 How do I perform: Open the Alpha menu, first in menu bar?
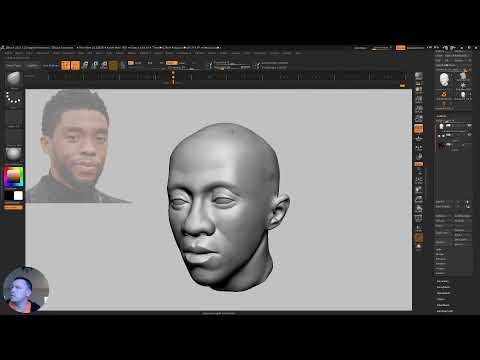8,53
